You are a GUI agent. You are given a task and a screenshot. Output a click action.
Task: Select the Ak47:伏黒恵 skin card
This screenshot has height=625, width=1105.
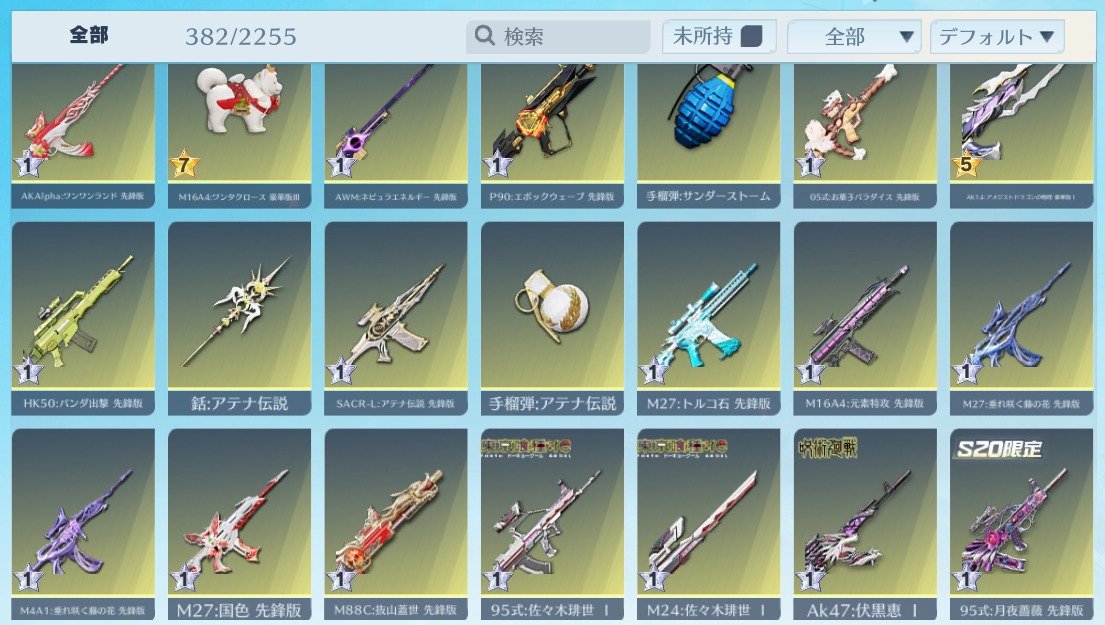click(865, 524)
